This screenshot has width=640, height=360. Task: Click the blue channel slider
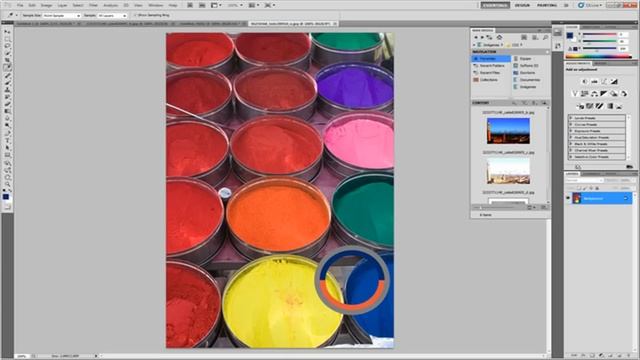tap(599, 48)
